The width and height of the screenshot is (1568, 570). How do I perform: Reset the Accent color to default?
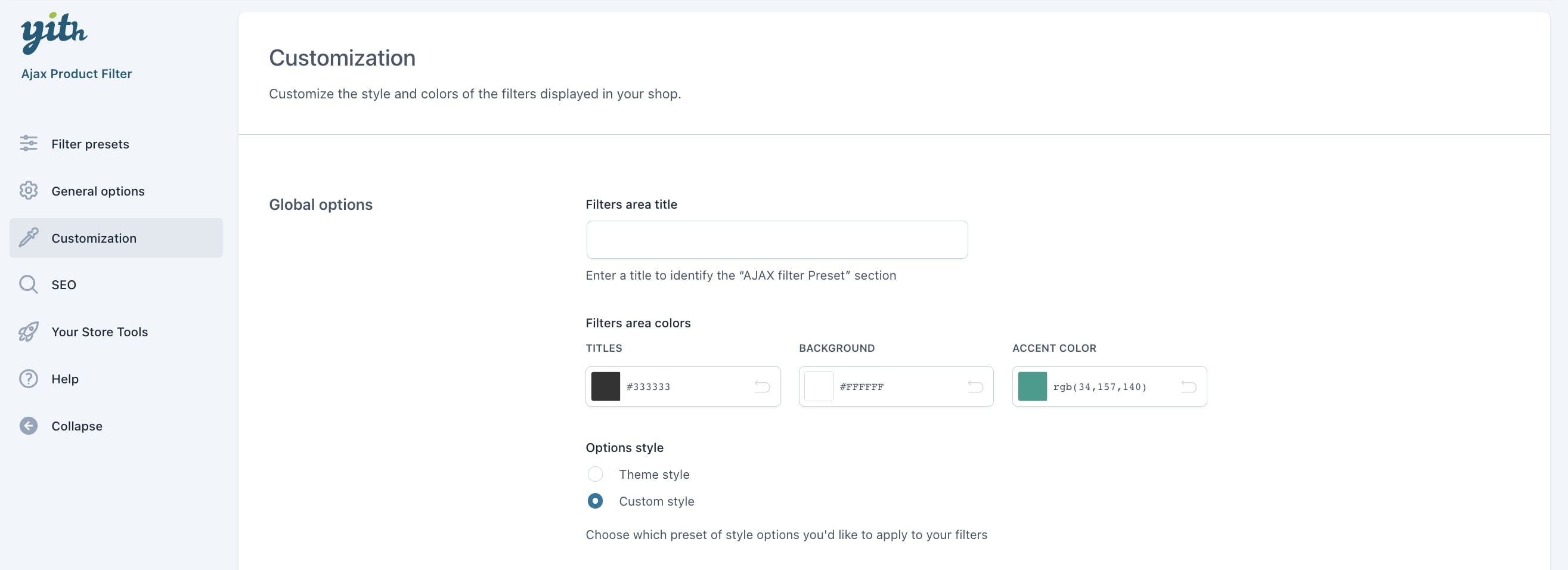pos(1188,386)
